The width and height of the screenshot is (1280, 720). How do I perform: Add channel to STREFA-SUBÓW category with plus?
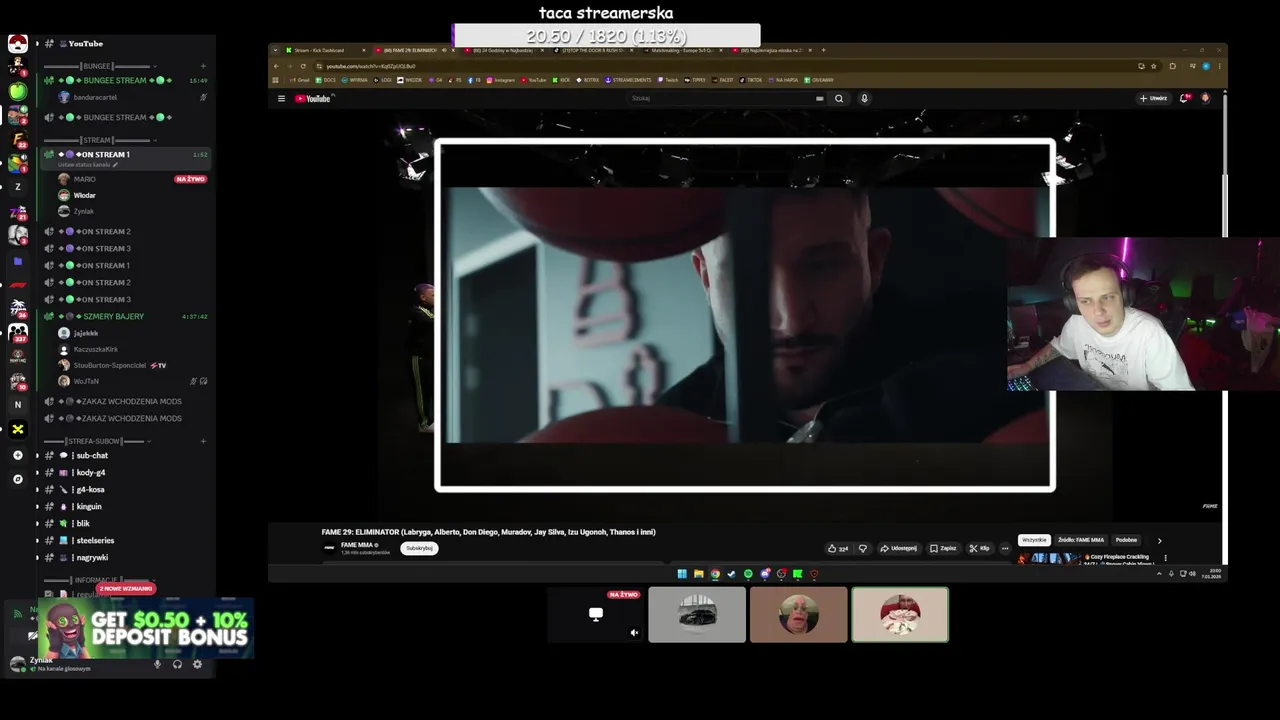pos(203,441)
